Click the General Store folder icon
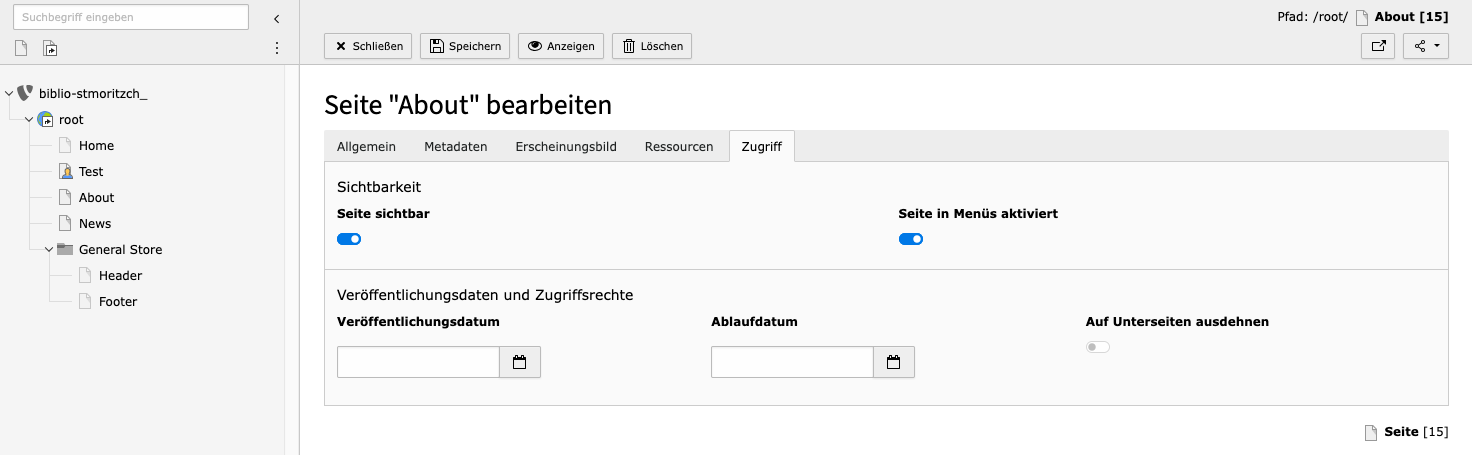 pyautogui.click(x=65, y=250)
